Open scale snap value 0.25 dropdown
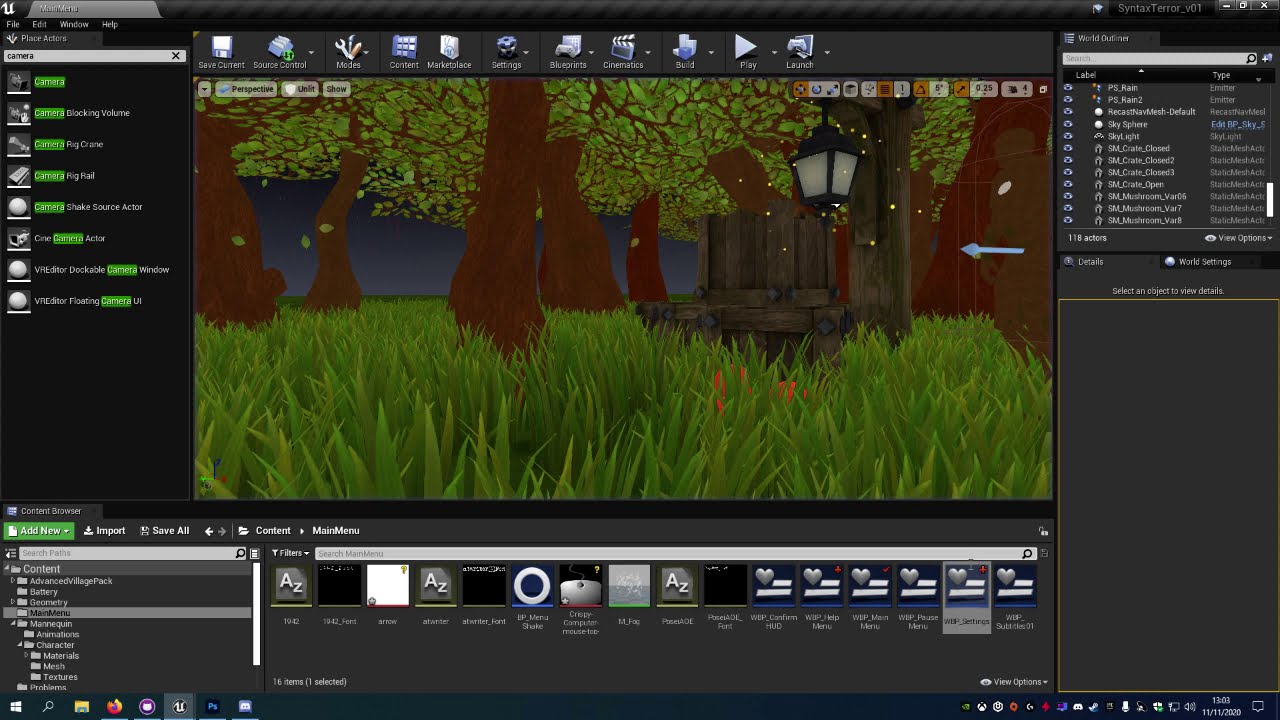 click(x=984, y=89)
